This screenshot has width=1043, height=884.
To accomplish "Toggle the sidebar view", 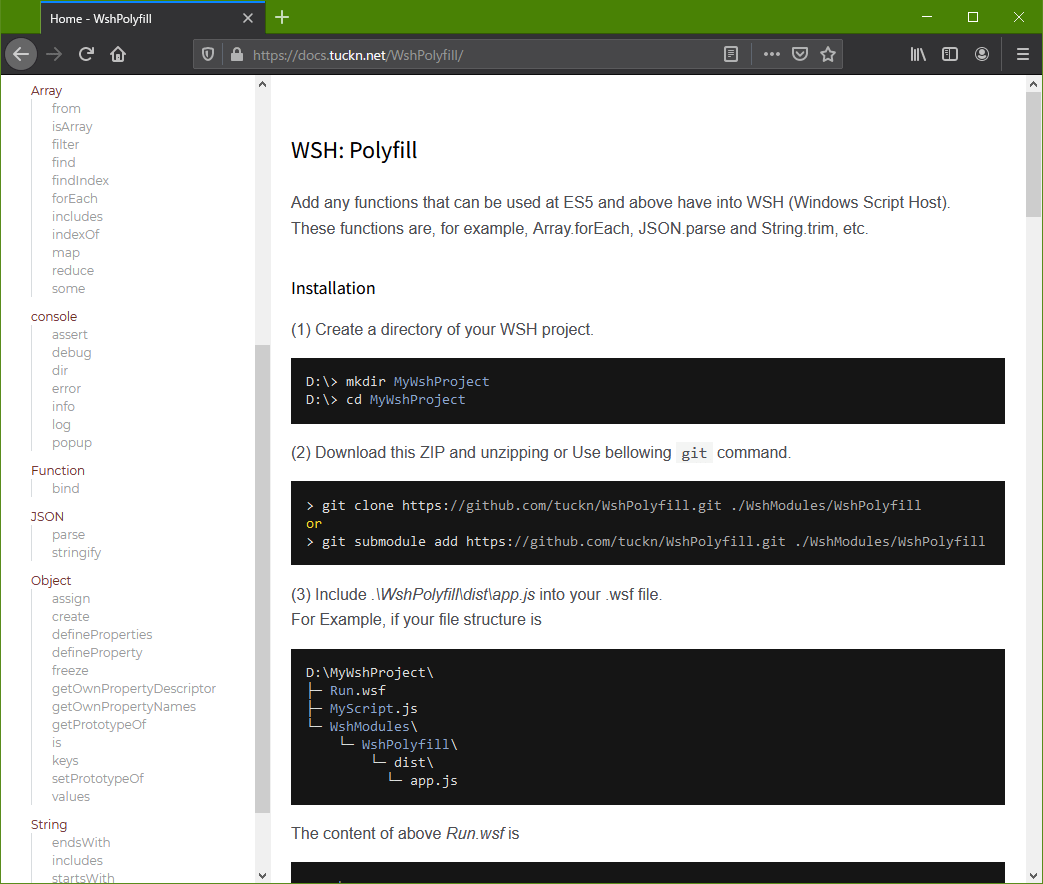I will click(950, 54).
